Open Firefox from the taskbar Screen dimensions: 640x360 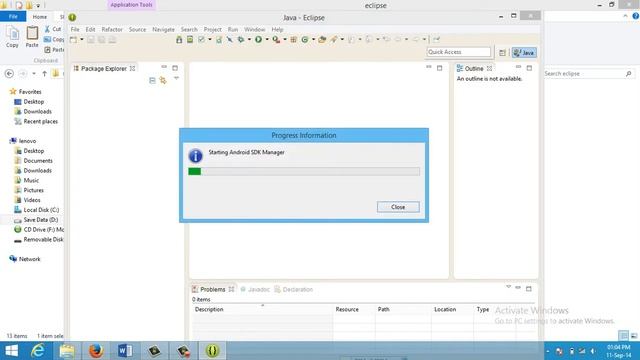96,351
